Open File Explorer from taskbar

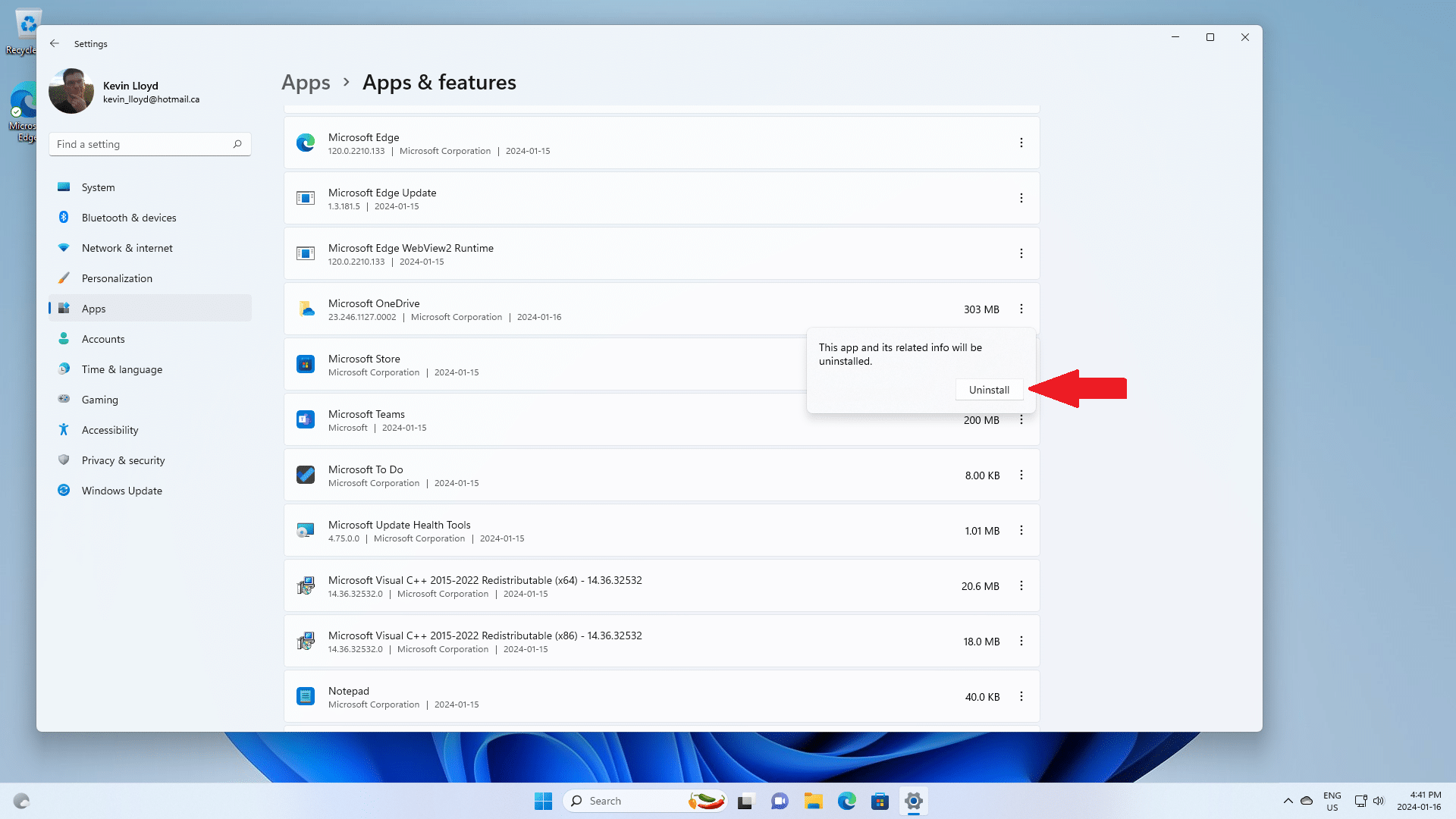click(x=814, y=801)
